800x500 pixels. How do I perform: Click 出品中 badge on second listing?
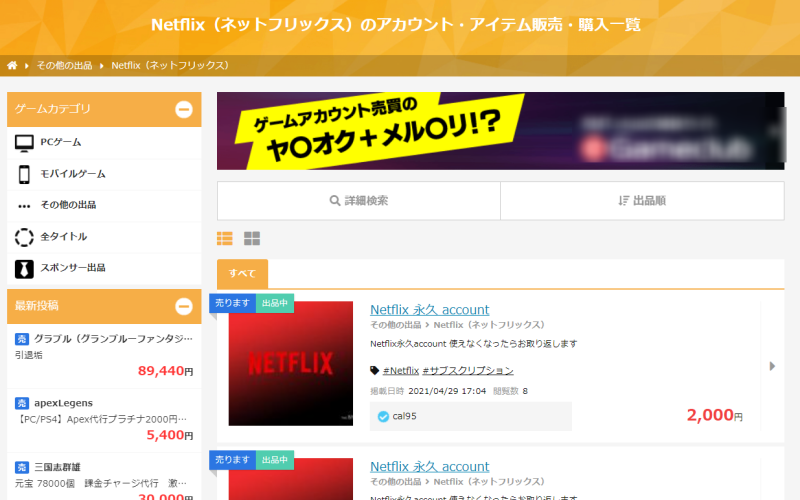pos(274,460)
